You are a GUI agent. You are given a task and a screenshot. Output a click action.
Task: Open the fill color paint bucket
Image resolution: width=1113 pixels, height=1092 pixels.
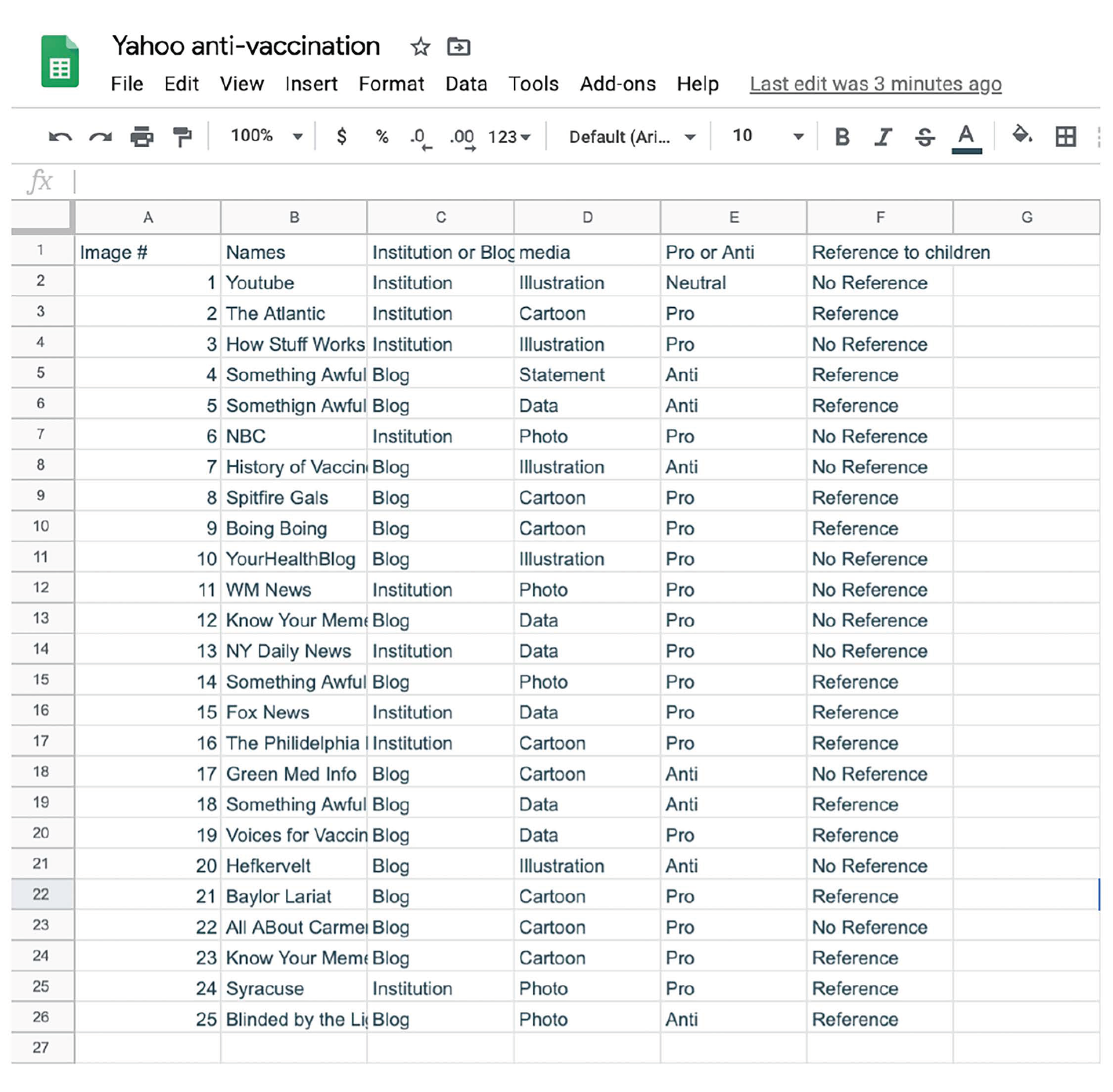pyautogui.click(x=1021, y=136)
